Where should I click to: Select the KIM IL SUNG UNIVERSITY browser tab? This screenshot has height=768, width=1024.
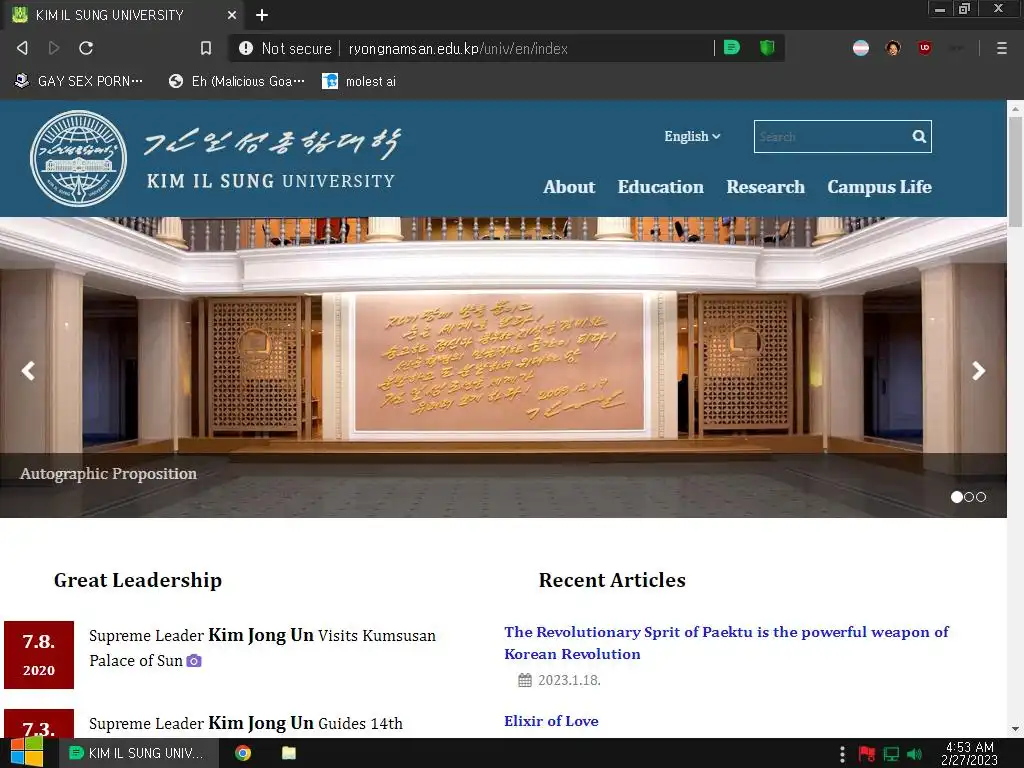(x=124, y=15)
